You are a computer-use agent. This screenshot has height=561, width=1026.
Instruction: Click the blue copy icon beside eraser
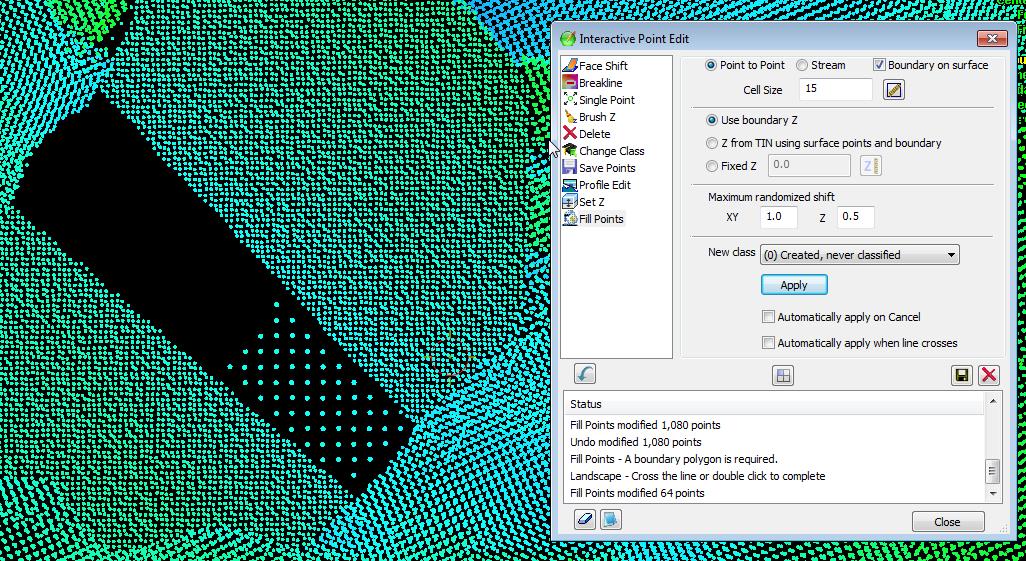coord(610,520)
